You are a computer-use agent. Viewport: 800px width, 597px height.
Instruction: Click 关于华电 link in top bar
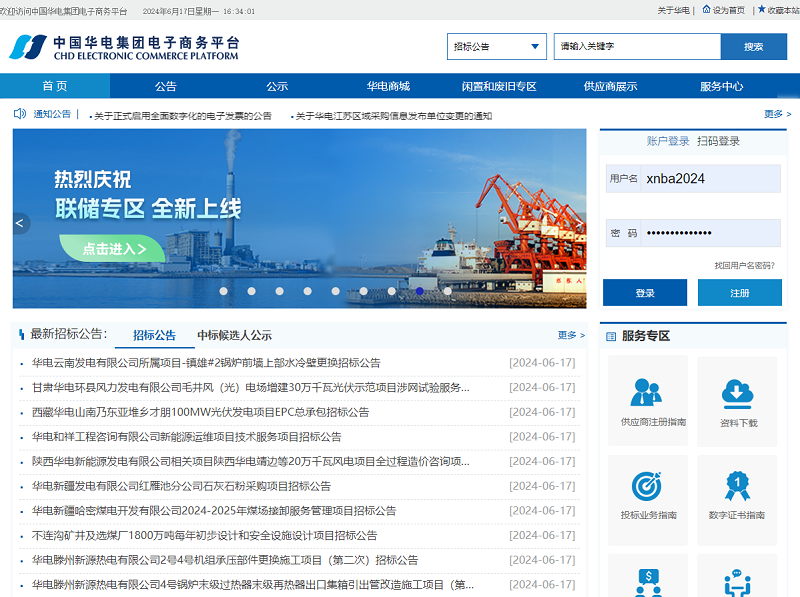(673, 10)
